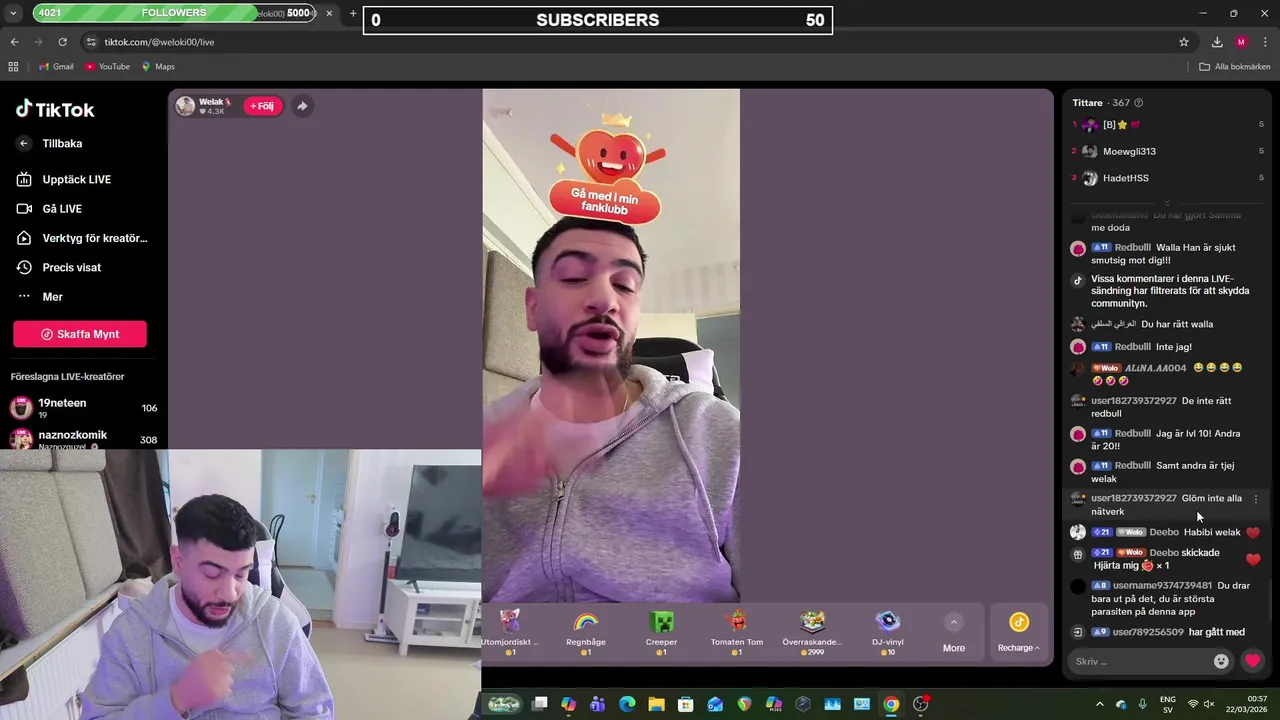Expand the top viewers list chevron
Viewport: 1280px width, 720px height.
tap(1166, 203)
